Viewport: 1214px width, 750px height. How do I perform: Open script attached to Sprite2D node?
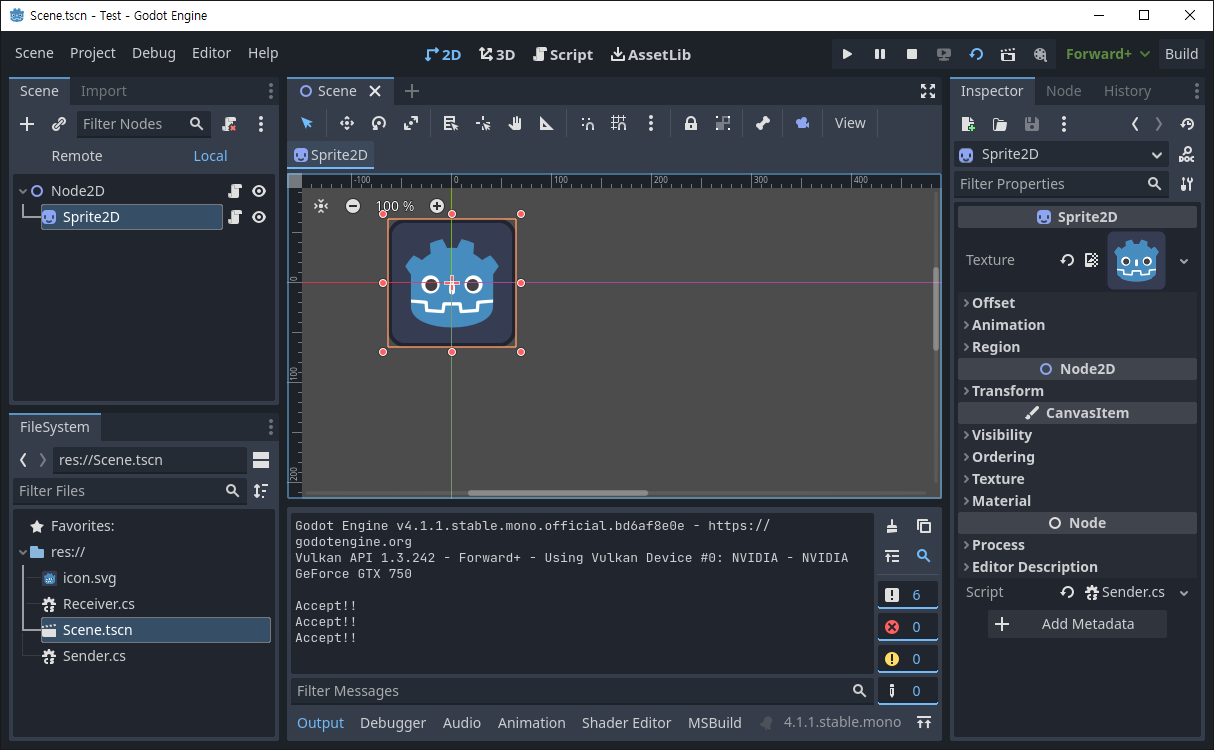pyautogui.click(x=235, y=217)
